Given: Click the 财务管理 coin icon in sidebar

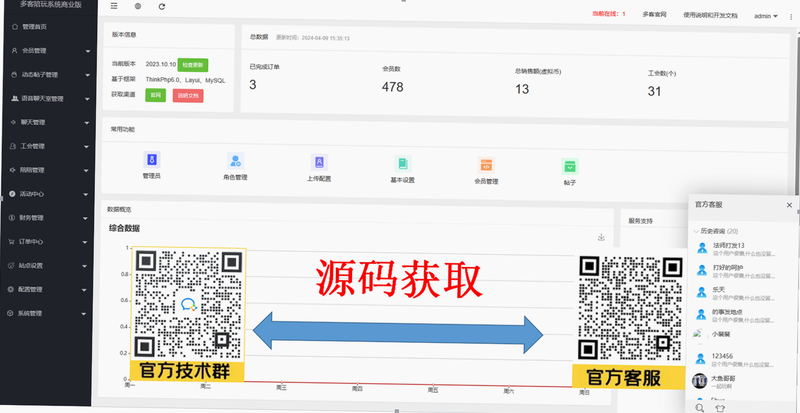Looking at the screenshot, I should 12,217.
